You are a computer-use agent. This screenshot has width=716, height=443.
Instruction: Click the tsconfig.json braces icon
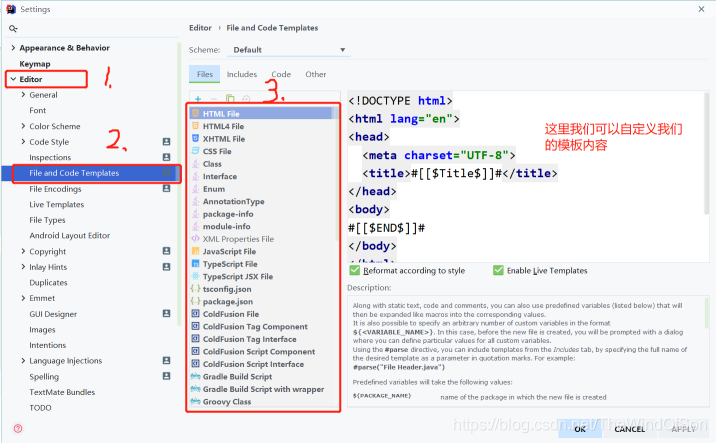click(x=195, y=289)
